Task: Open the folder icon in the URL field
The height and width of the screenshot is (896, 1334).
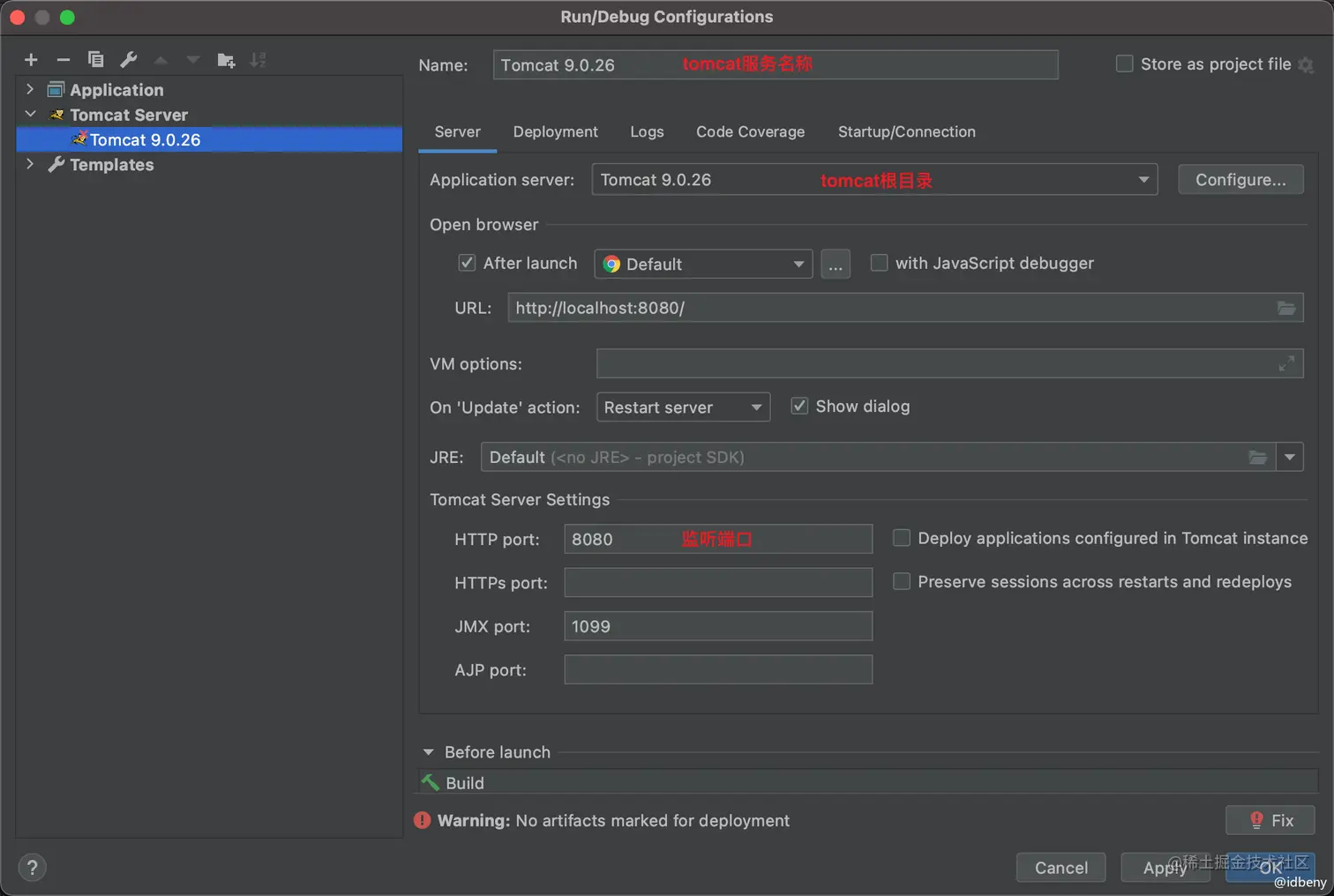Action: pyautogui.click(x=1286, y=308)
